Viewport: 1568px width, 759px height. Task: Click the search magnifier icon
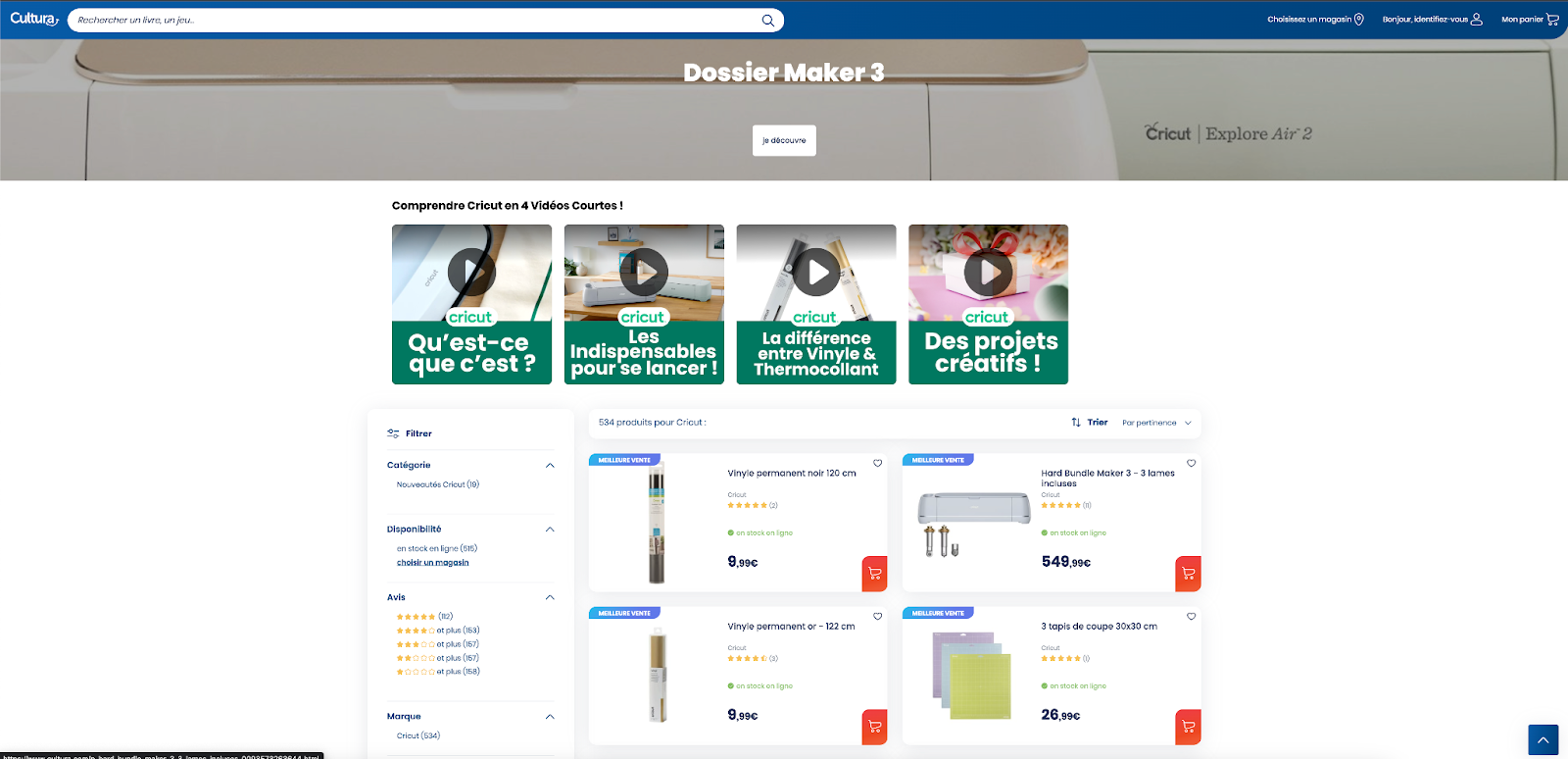[x=767, y=21]
